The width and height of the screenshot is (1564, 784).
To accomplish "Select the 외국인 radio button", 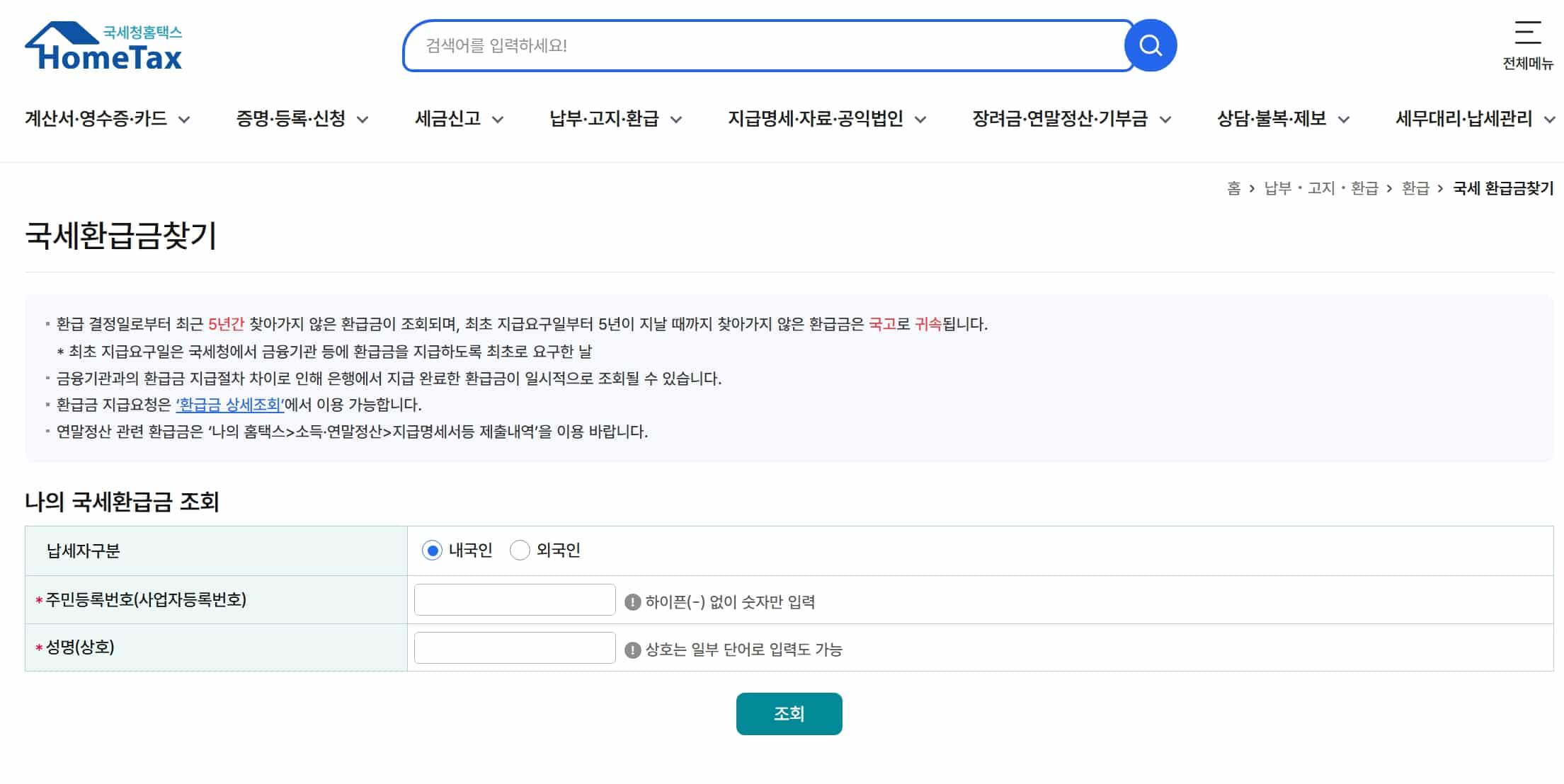I will click(x=520, y=550).
